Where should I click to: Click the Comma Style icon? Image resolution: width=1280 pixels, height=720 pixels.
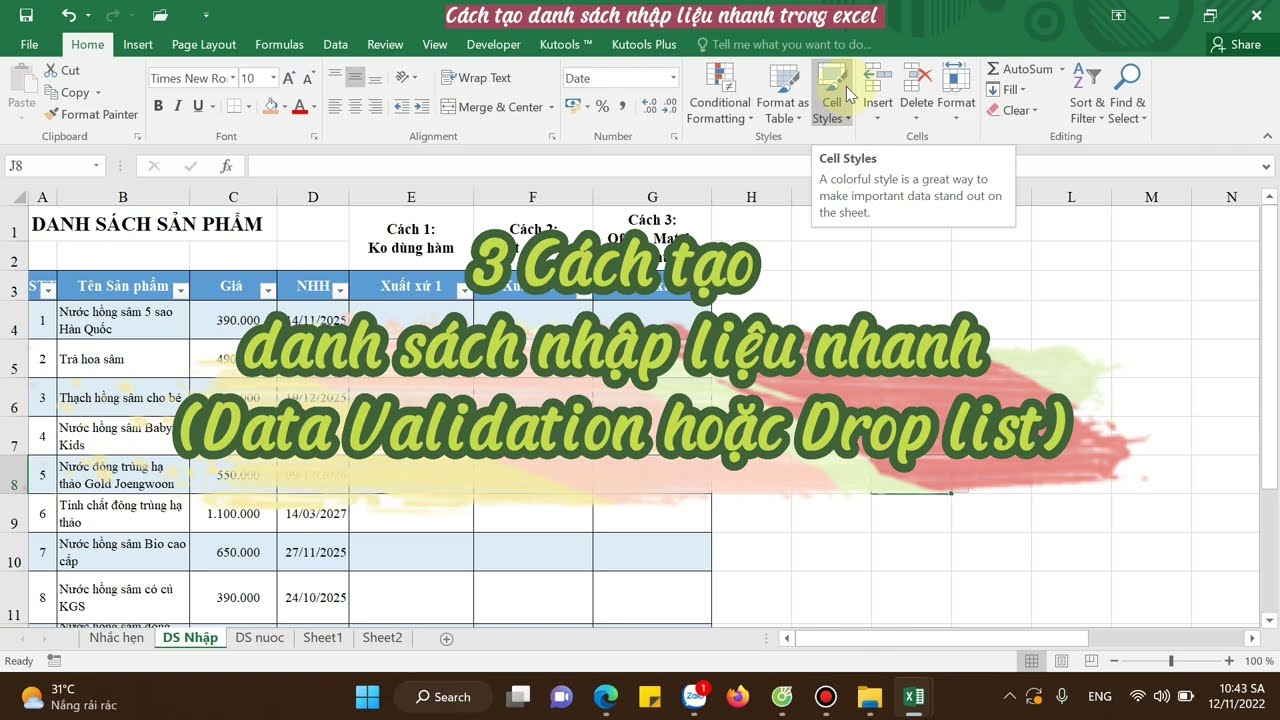(623, 106)
